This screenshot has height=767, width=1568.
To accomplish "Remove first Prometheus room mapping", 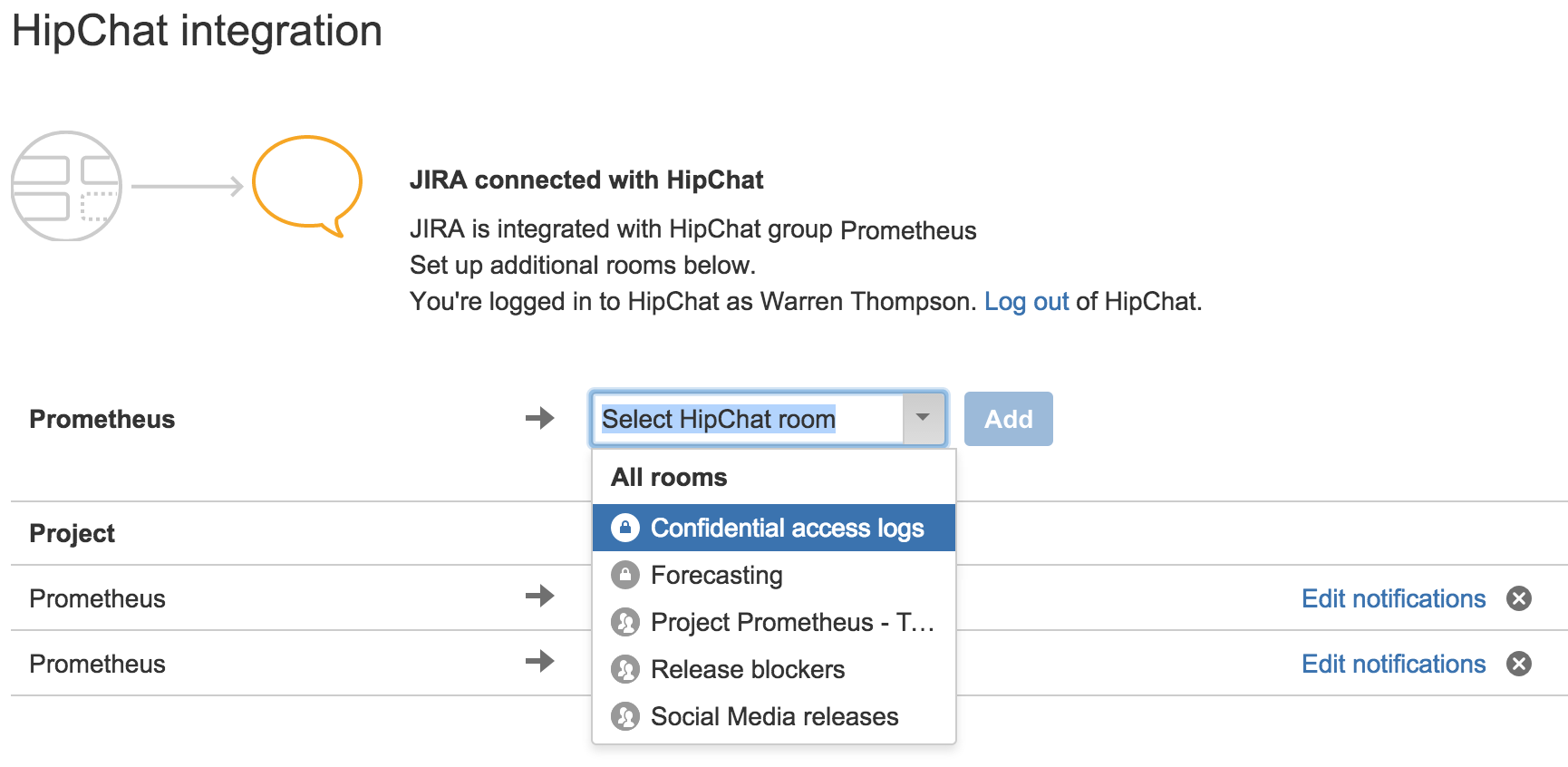I will point(1519,598).
